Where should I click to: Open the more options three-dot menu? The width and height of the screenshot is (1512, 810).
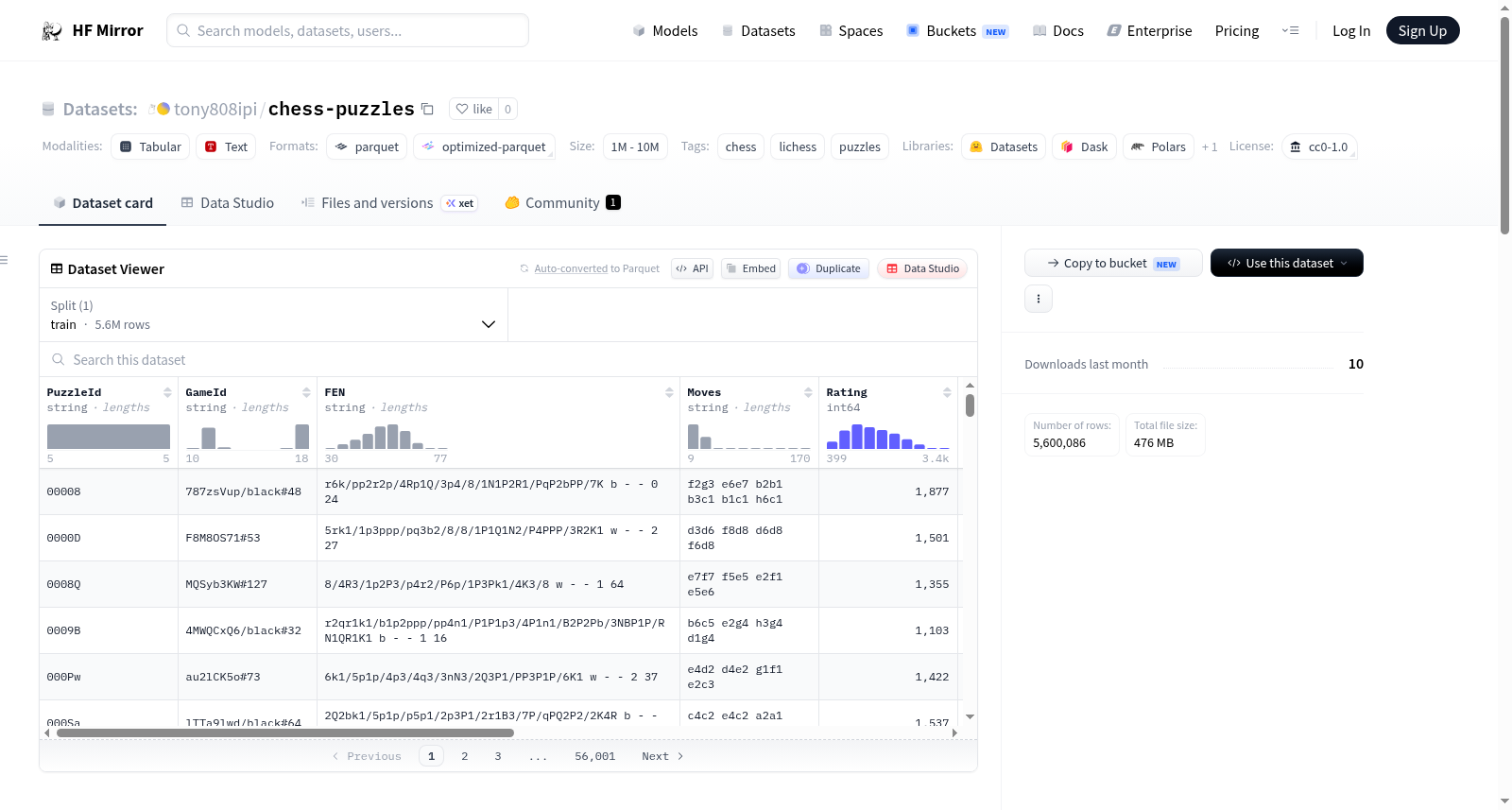point(1039,299)
